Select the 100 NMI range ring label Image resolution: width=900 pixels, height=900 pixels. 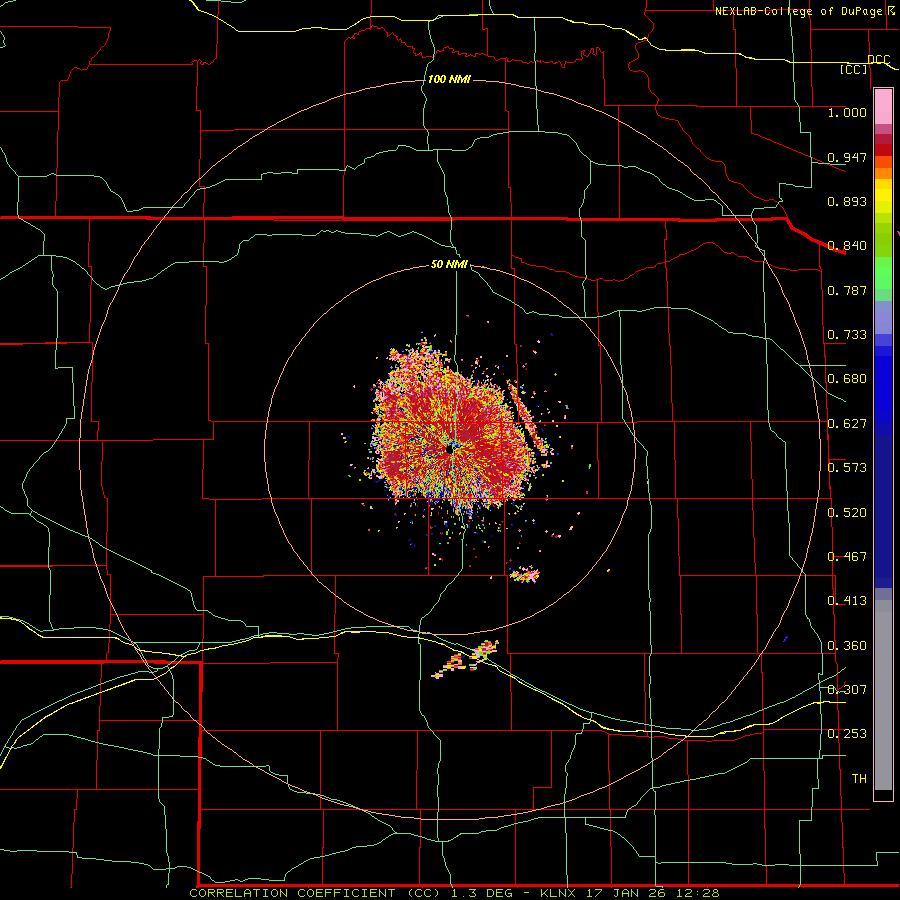pos(449,79)
